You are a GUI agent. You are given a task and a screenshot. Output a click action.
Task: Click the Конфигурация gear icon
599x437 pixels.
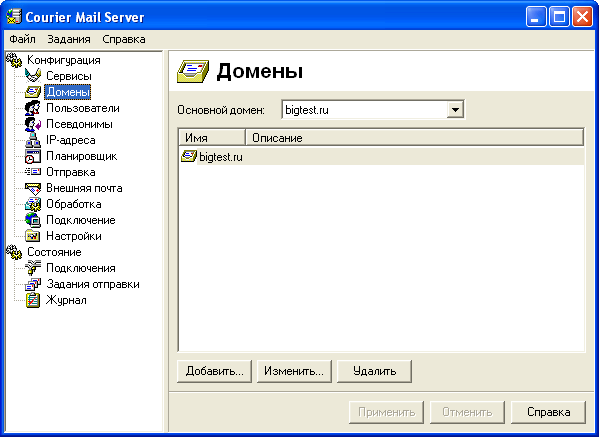tap(14, 60)
